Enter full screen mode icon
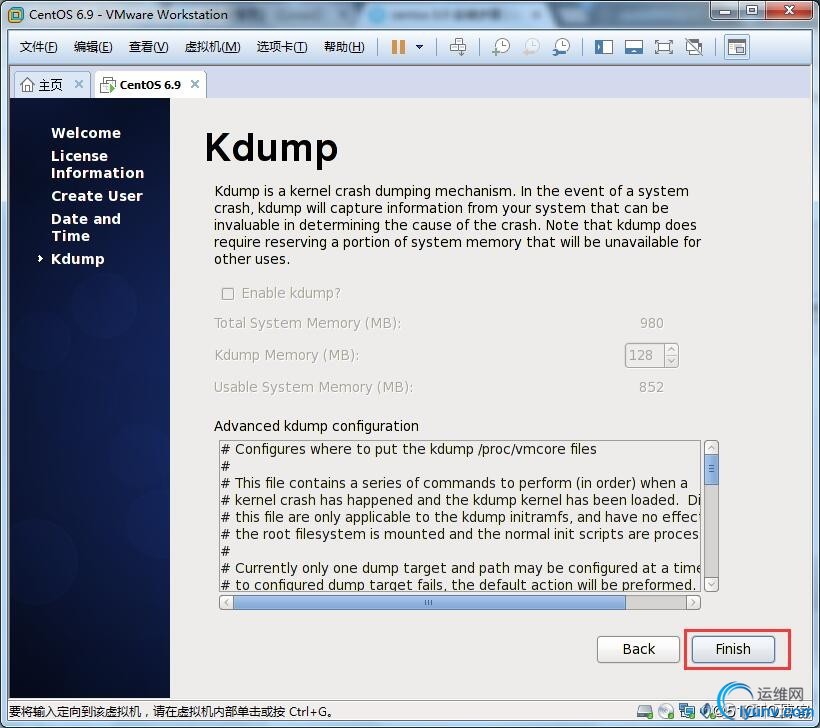This screenshot has width=820, height=728. [x=664, y=47]
